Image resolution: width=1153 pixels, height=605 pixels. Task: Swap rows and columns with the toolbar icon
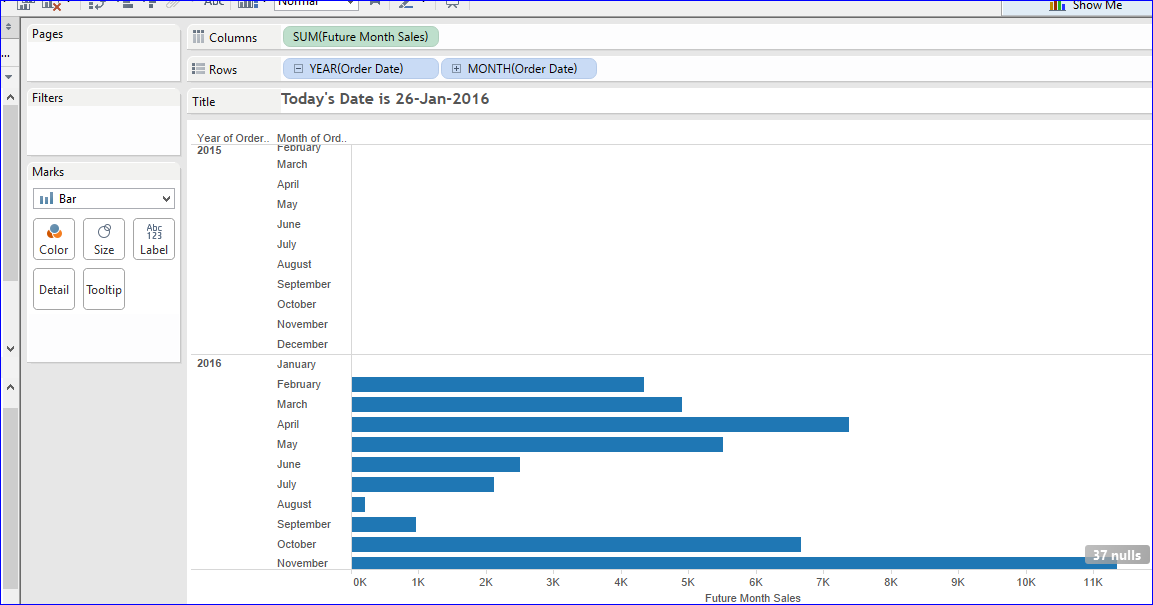coord(98,5)
